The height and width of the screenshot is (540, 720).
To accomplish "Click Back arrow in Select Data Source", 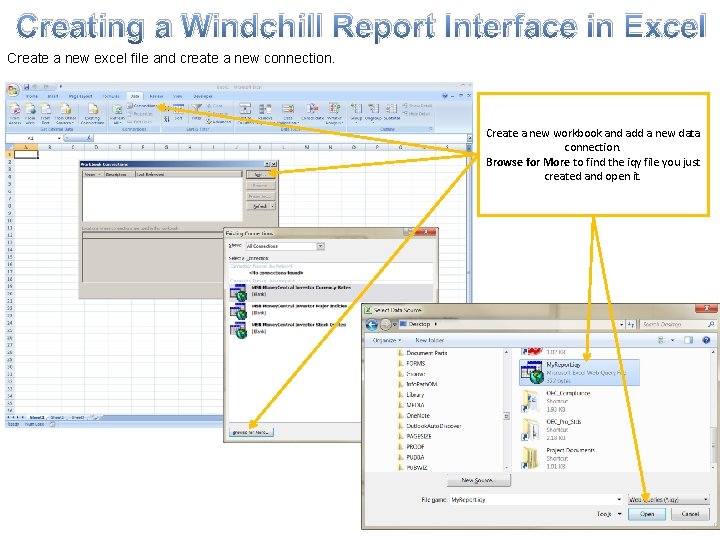I will click(371, 325).
